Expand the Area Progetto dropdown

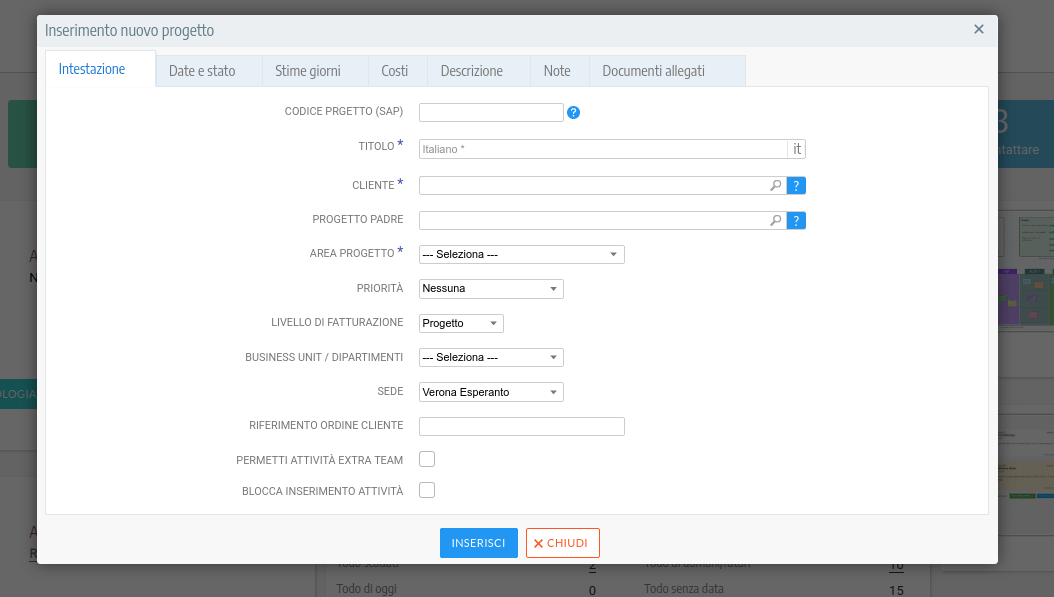(521, 255)
